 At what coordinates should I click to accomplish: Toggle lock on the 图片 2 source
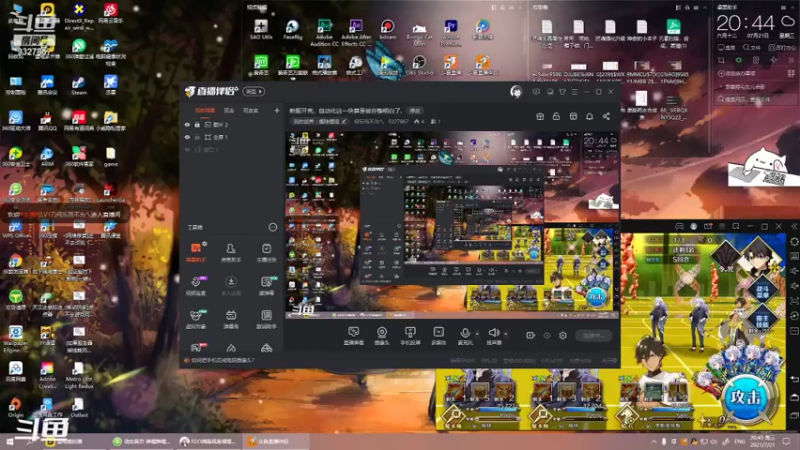coord(197,124)
